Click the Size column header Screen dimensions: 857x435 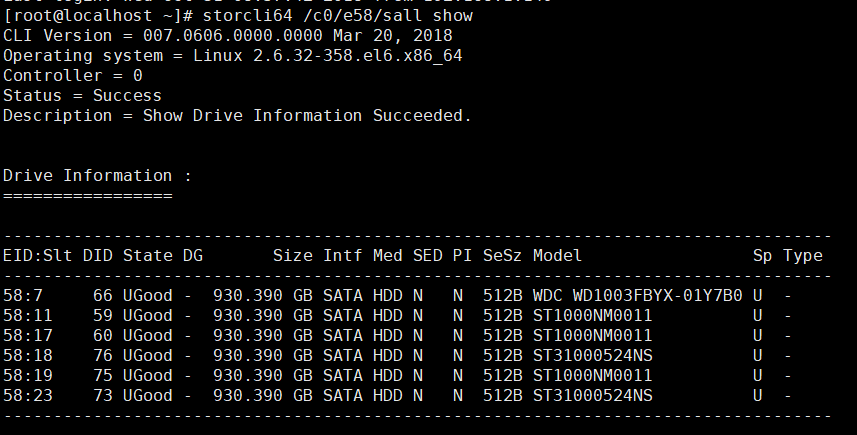coord(293,256)
